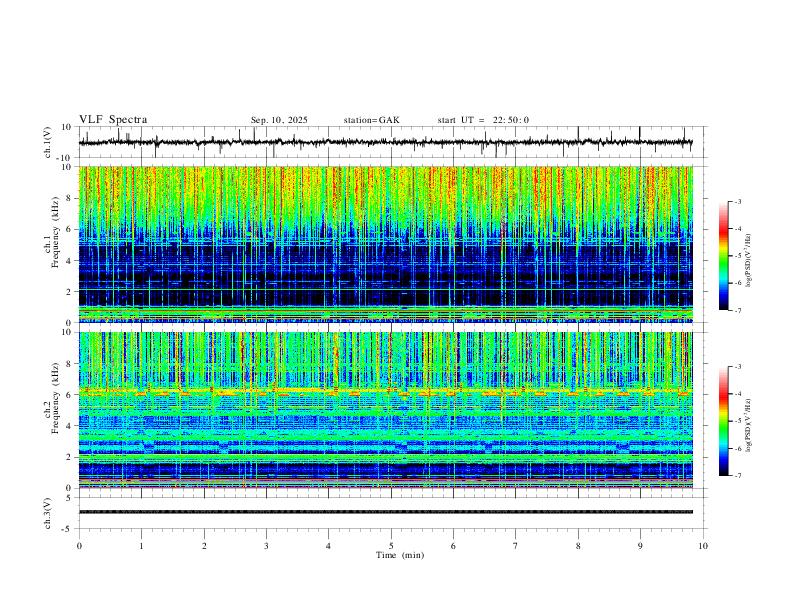Click the time axis tick label "5"

(391, 546)
